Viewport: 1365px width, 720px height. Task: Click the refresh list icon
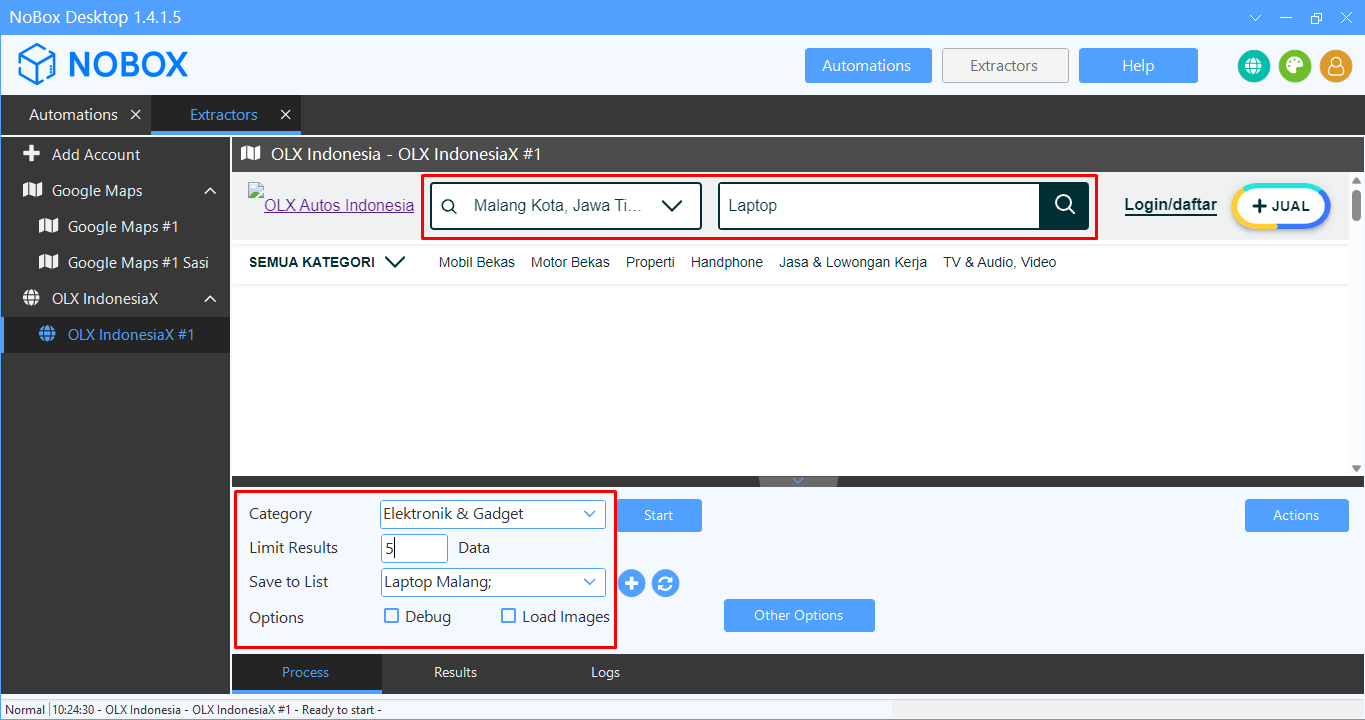click(x=666, y=583)
